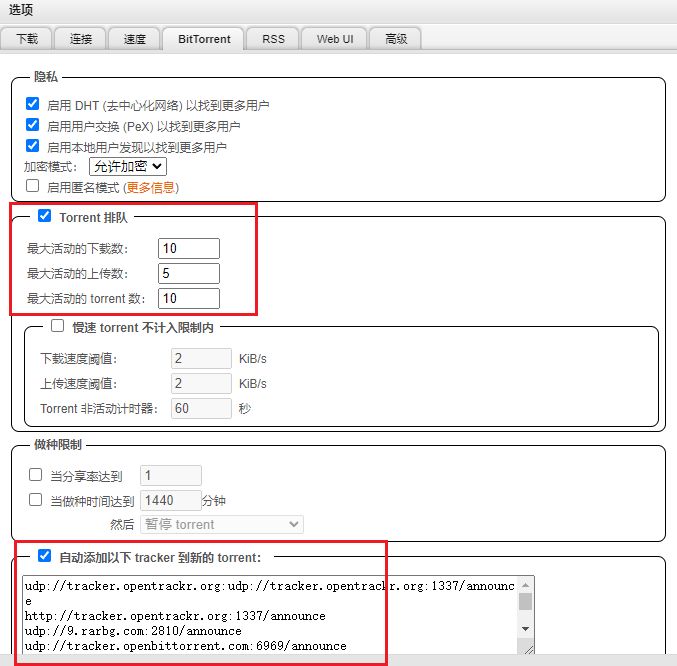Click the tracker list scrollbar down arrow
This screenshot has width=677, height=666.
point(525,627)
